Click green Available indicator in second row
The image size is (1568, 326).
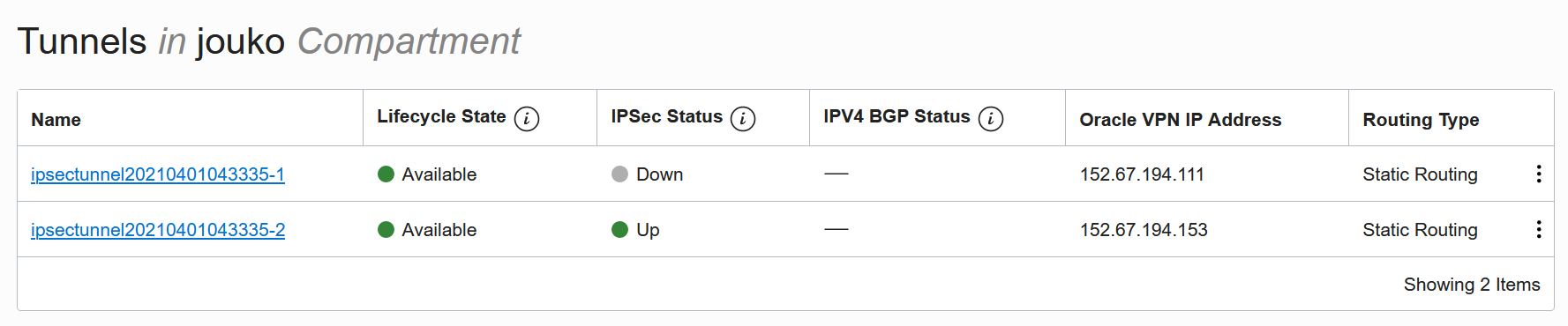click(386, 229)
